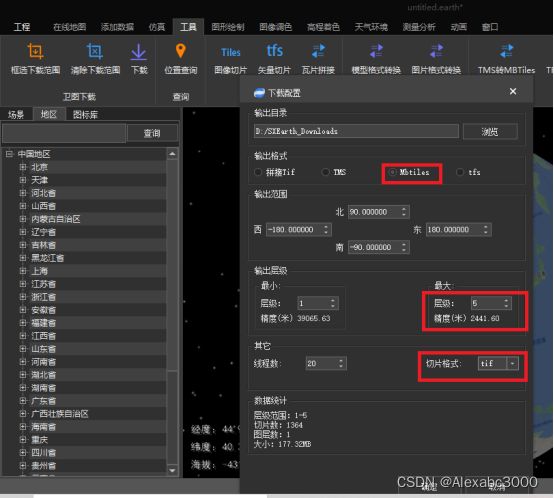Expand the 上海 tree node
The image size is (554, 498).
pos(23,271)
